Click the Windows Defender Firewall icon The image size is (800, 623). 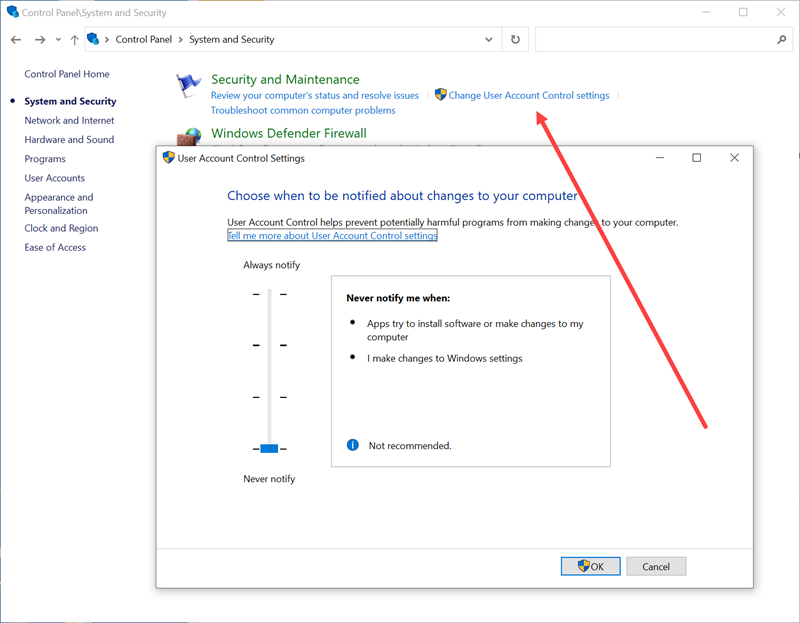(189, 137)
